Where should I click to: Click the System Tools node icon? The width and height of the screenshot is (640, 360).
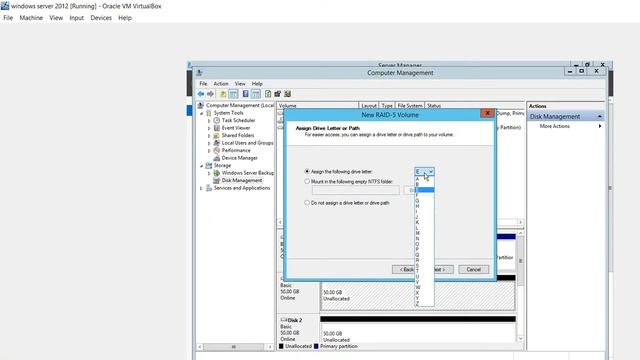tap(209, 113)
